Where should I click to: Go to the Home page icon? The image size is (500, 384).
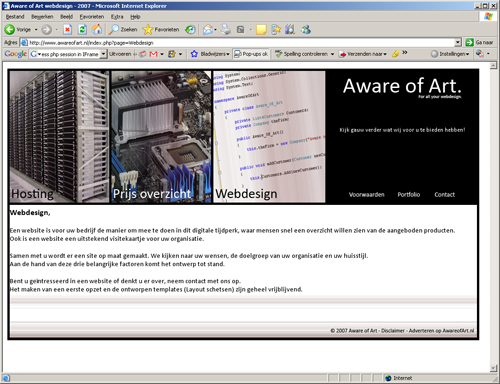[97, 30]
